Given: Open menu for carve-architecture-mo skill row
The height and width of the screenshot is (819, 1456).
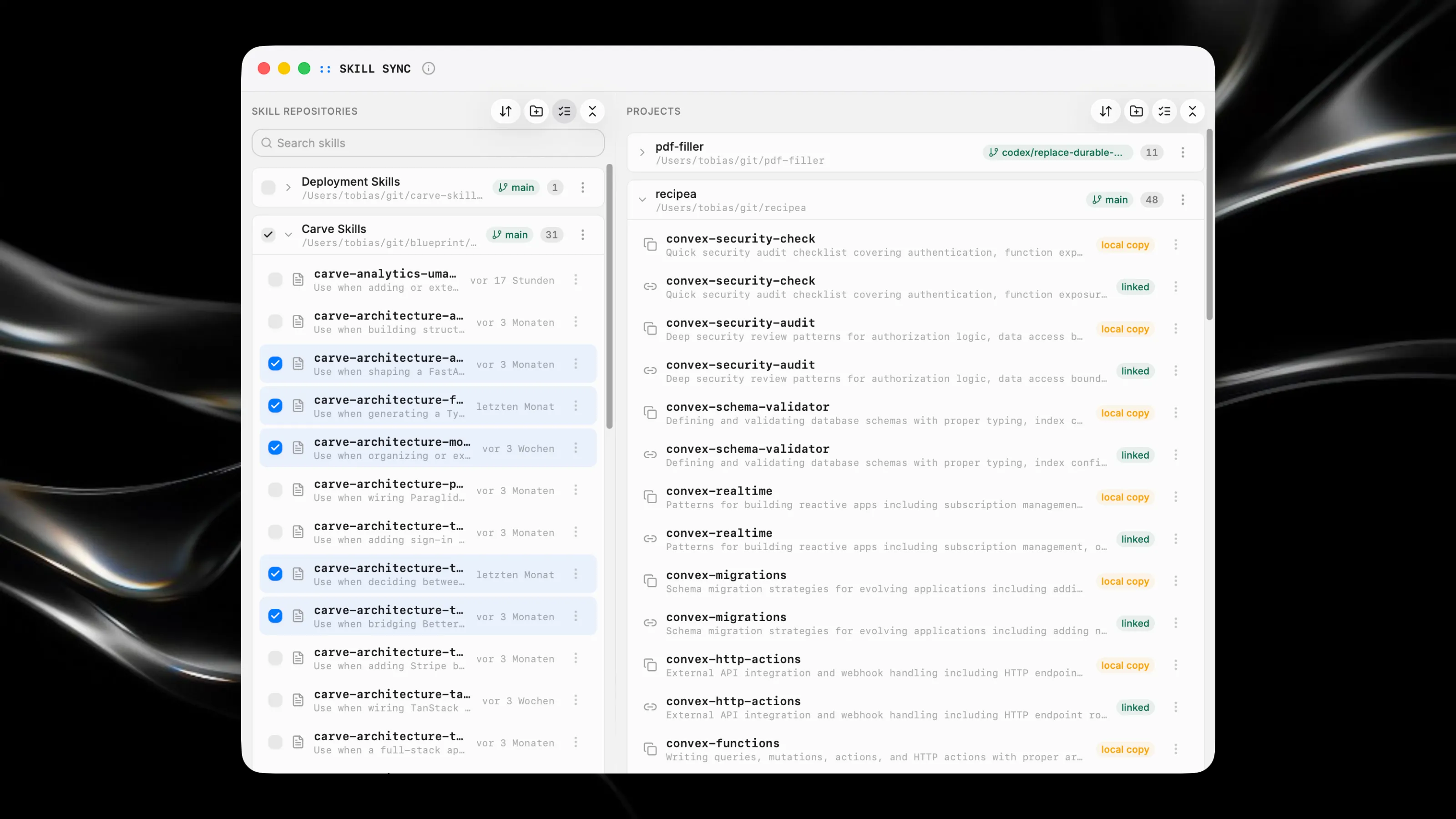Looking at the screenshot, I should [576, 448].
